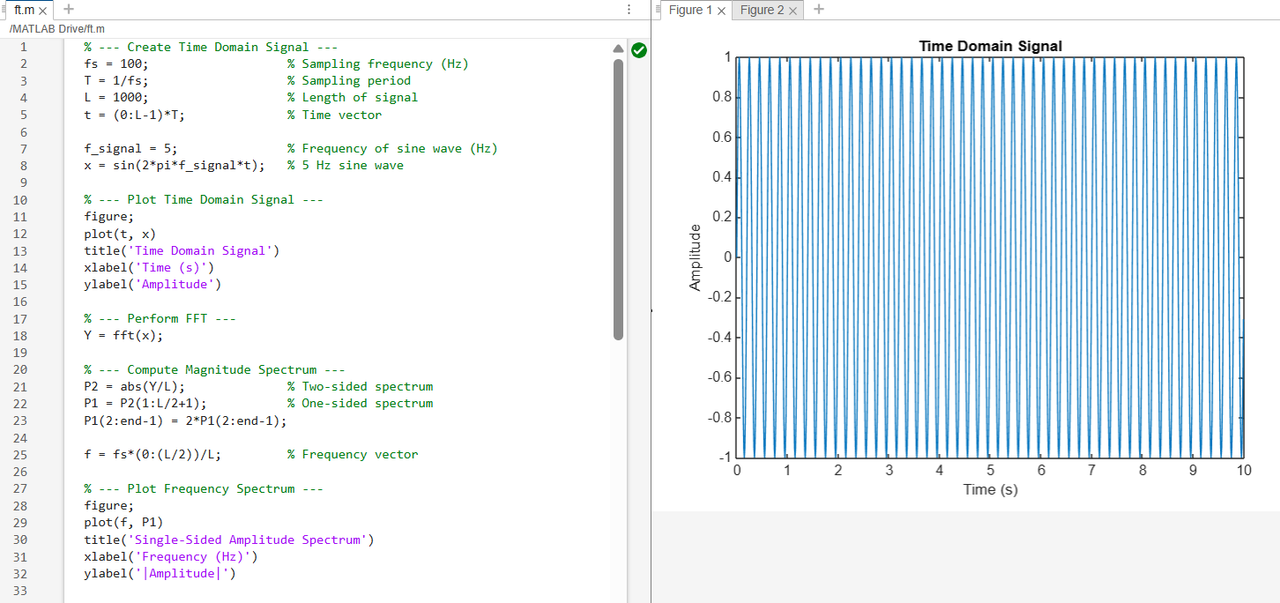Click the 'x = sin(2*pi*f_signal*t);' code
This screenshot has height=603, width=1280.
click(174, 166)
